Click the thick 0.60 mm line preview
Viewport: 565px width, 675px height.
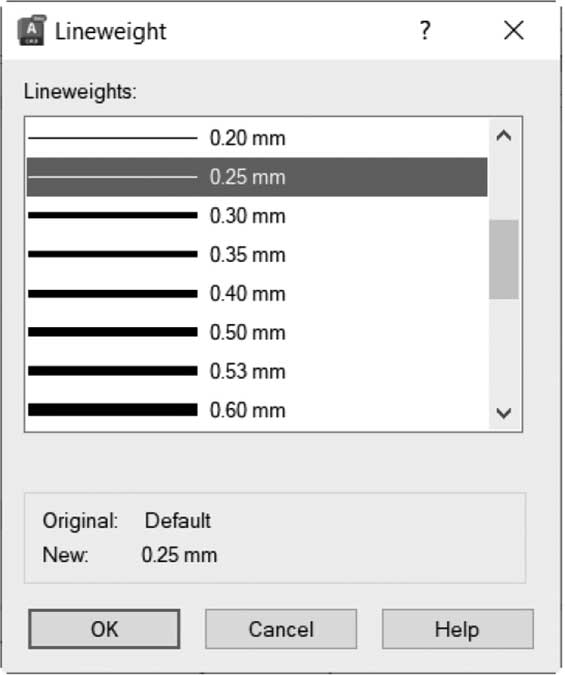point(113,409)
